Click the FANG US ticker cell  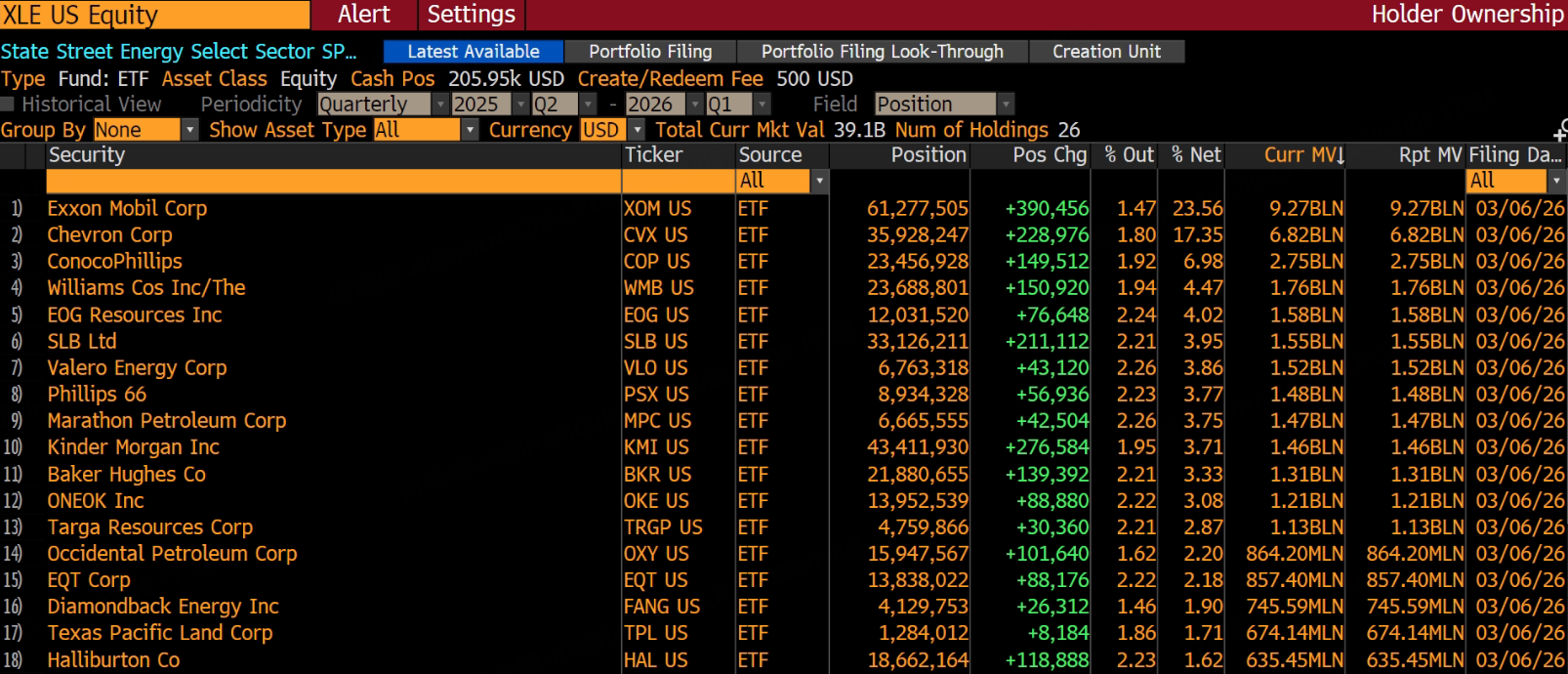click(x=662, y=607)
